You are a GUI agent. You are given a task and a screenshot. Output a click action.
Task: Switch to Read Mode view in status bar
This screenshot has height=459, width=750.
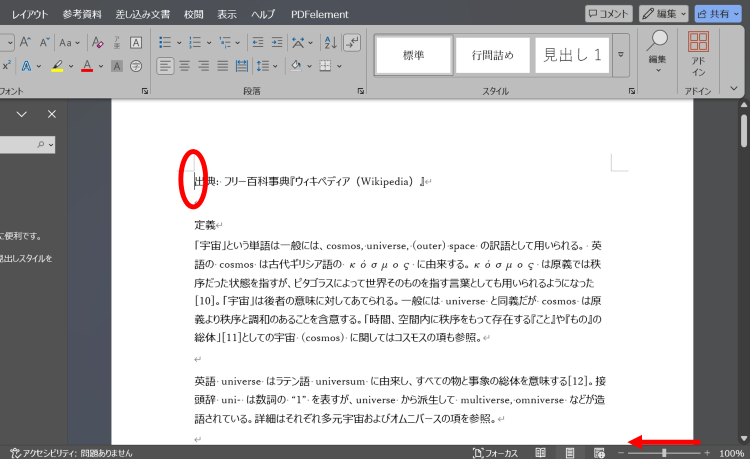coord(541,453)
